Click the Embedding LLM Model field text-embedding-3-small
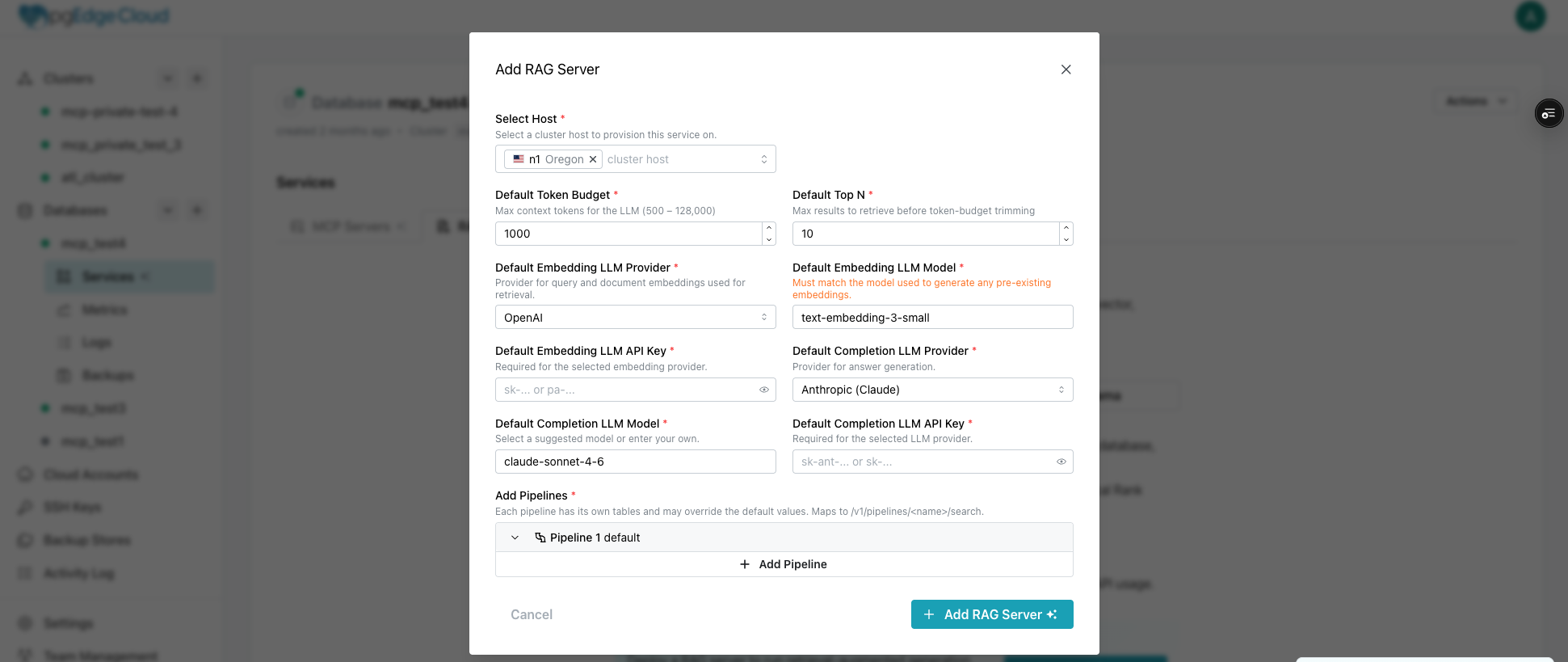Image resolution: width=1568 pixels, height=662 pixels. click(932, 318)
